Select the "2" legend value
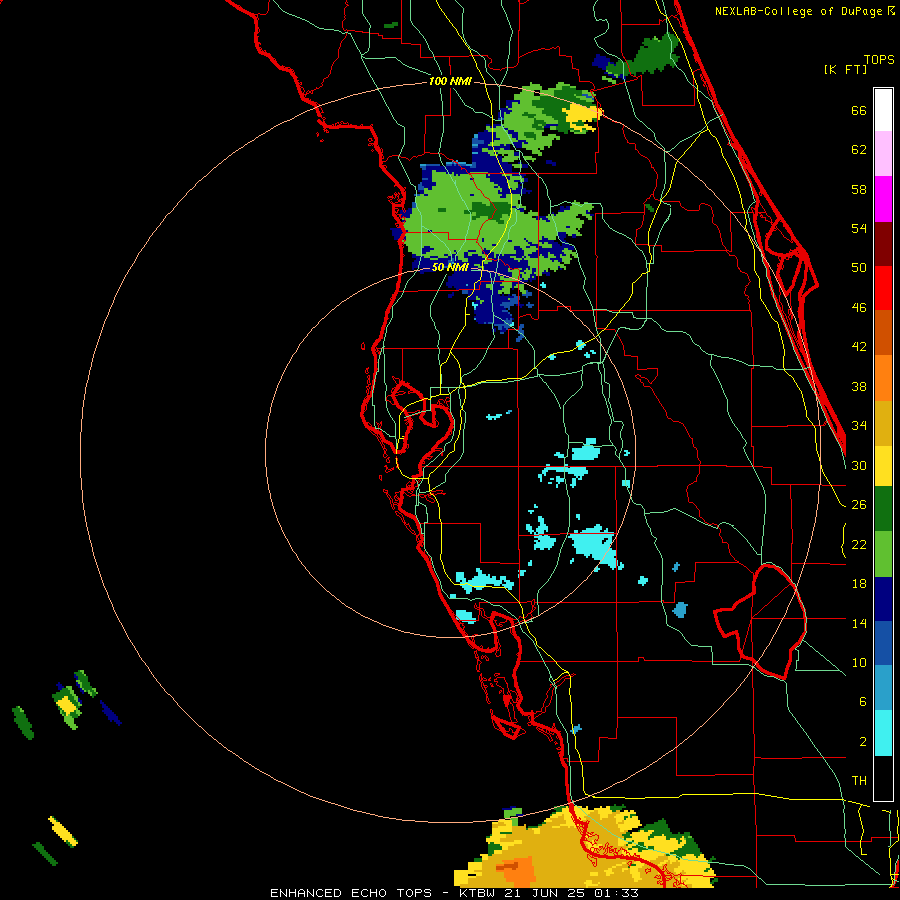 tap(862, 742)
